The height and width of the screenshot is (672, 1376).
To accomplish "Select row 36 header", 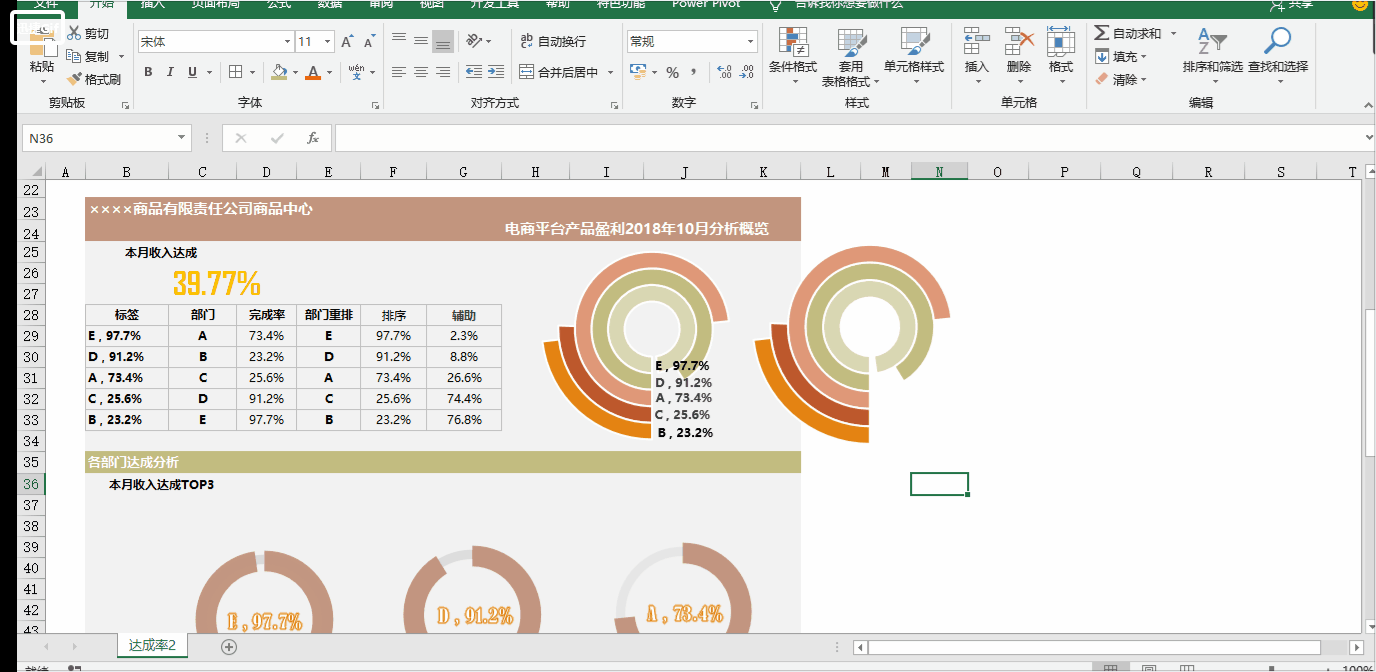I will tap(31, 484).
